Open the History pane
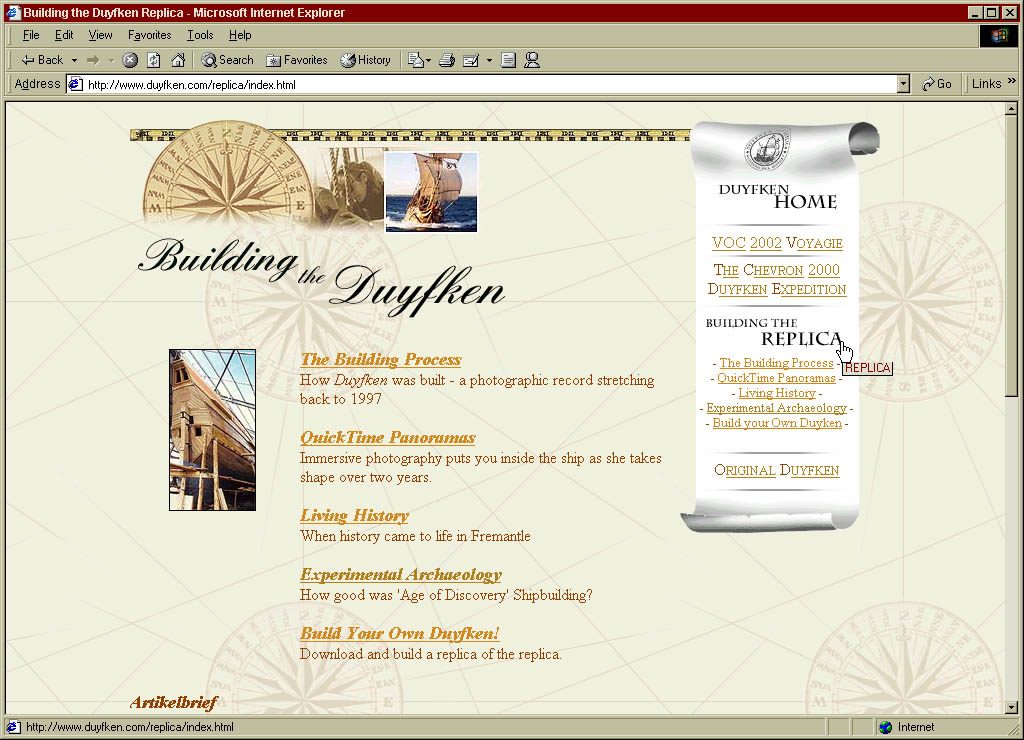1024x740 pixels. 366,60
